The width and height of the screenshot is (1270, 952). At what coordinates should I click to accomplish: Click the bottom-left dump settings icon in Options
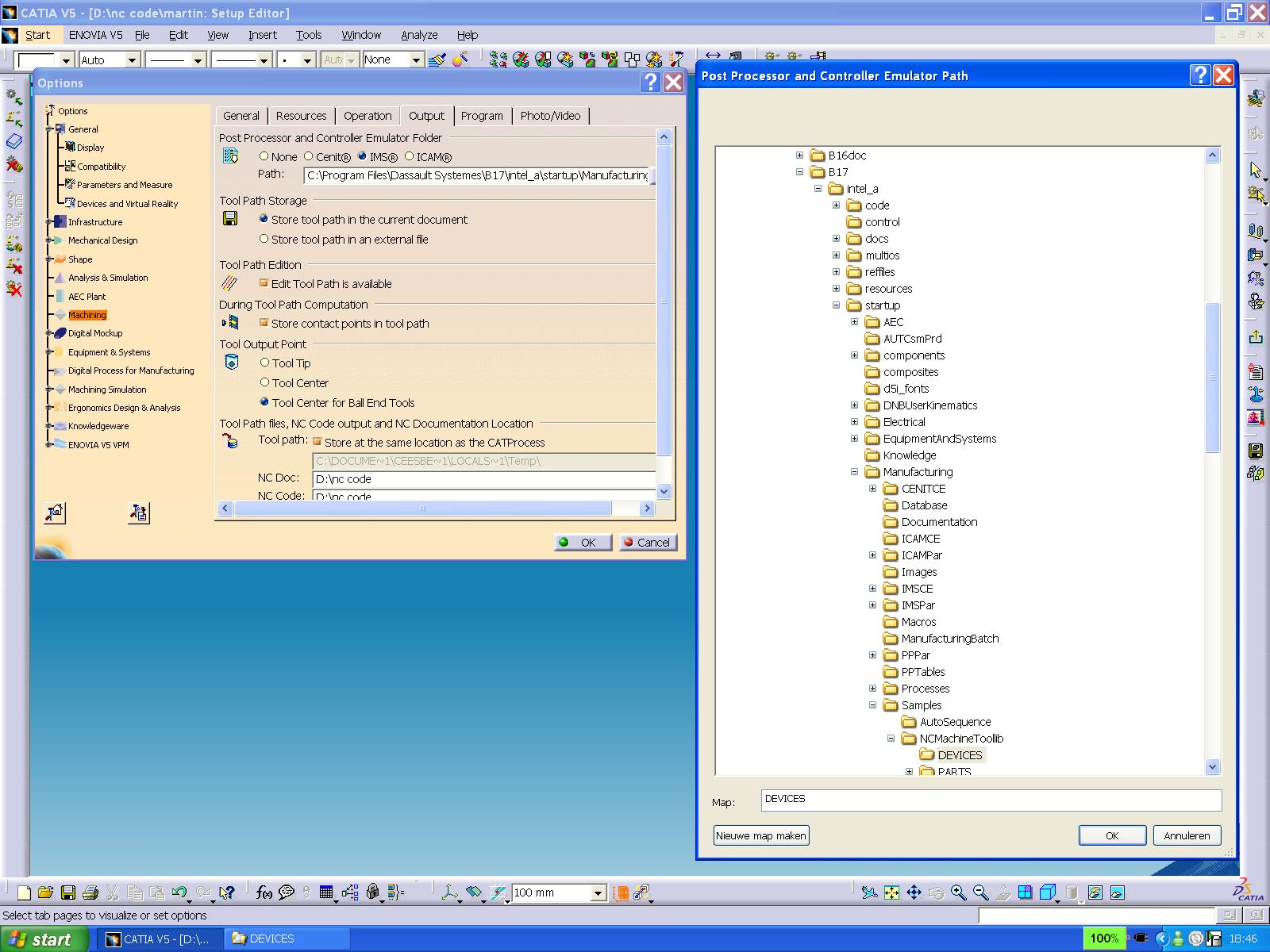coord(55,512)
